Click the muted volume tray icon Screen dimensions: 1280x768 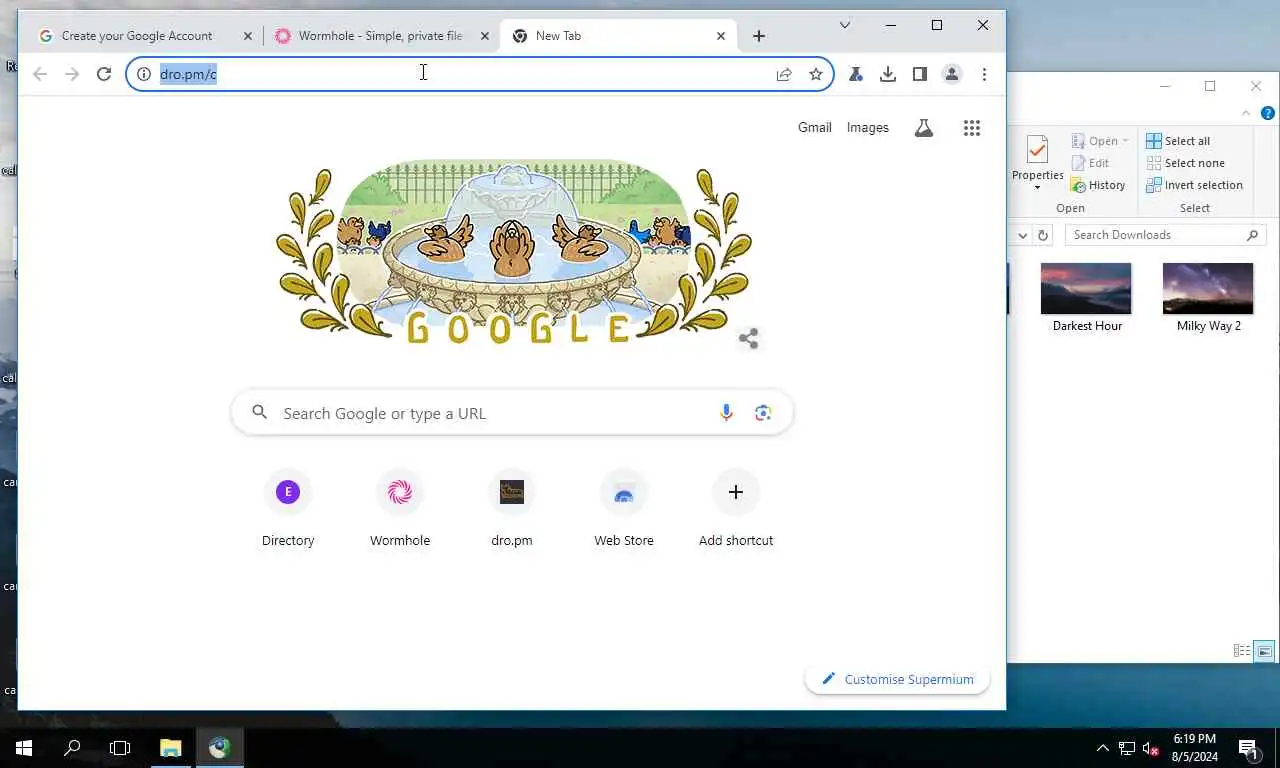(x=1150, y=748)
